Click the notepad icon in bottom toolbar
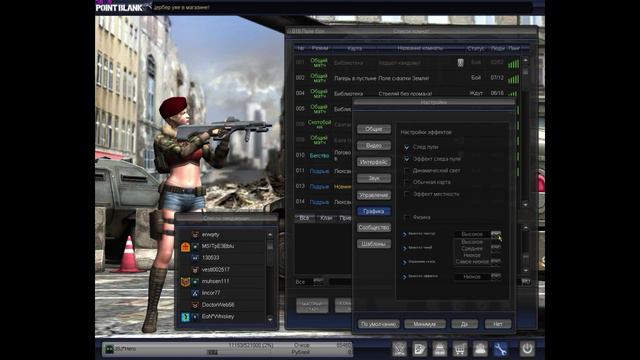The width and height of the screenshot is (640, 360). click(420, 349)
